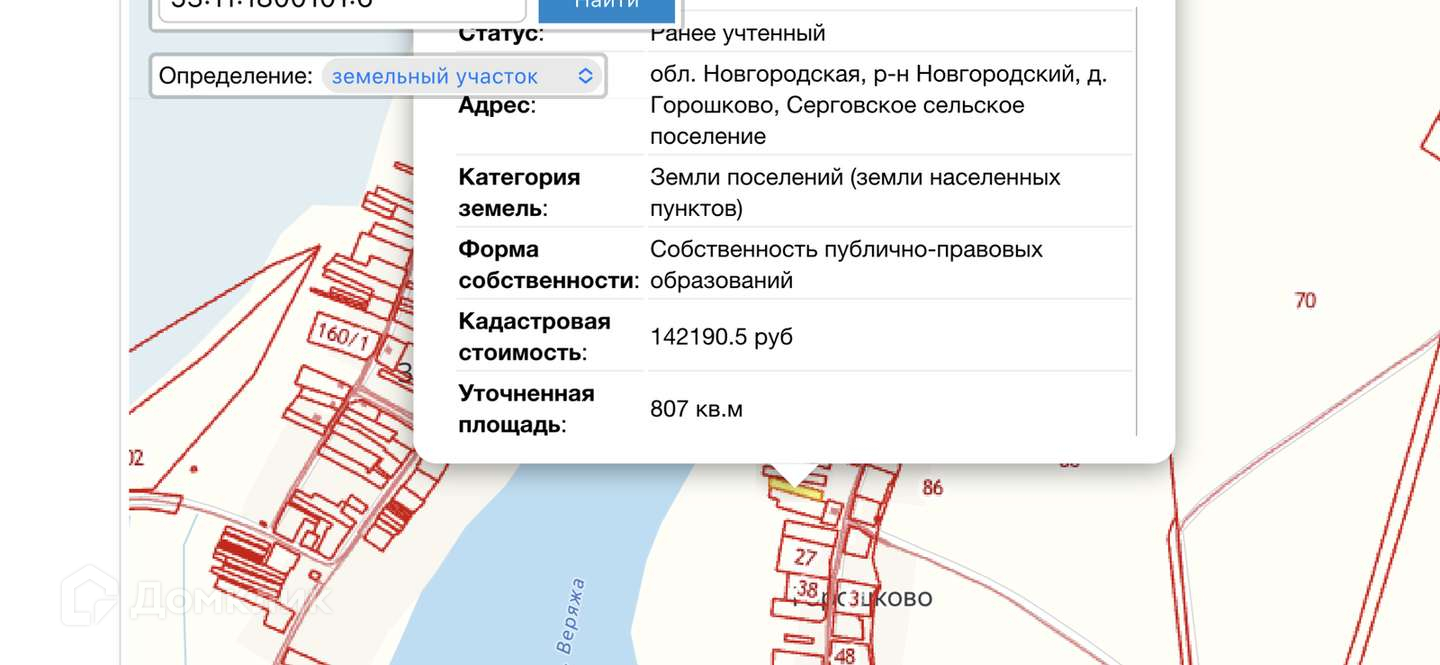Click the Горошково village name label

click(x=862, y=599)
